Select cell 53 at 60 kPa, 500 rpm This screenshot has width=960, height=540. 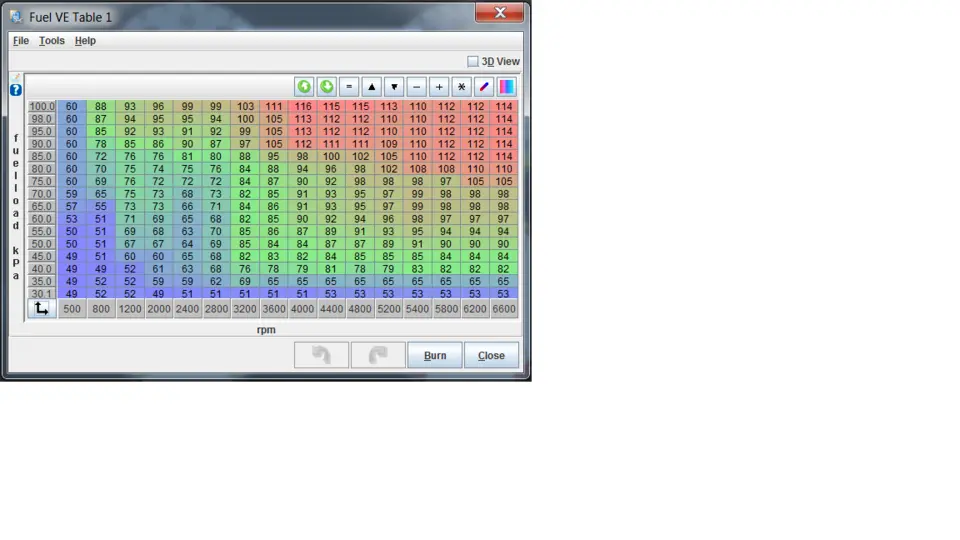point(72,219)
